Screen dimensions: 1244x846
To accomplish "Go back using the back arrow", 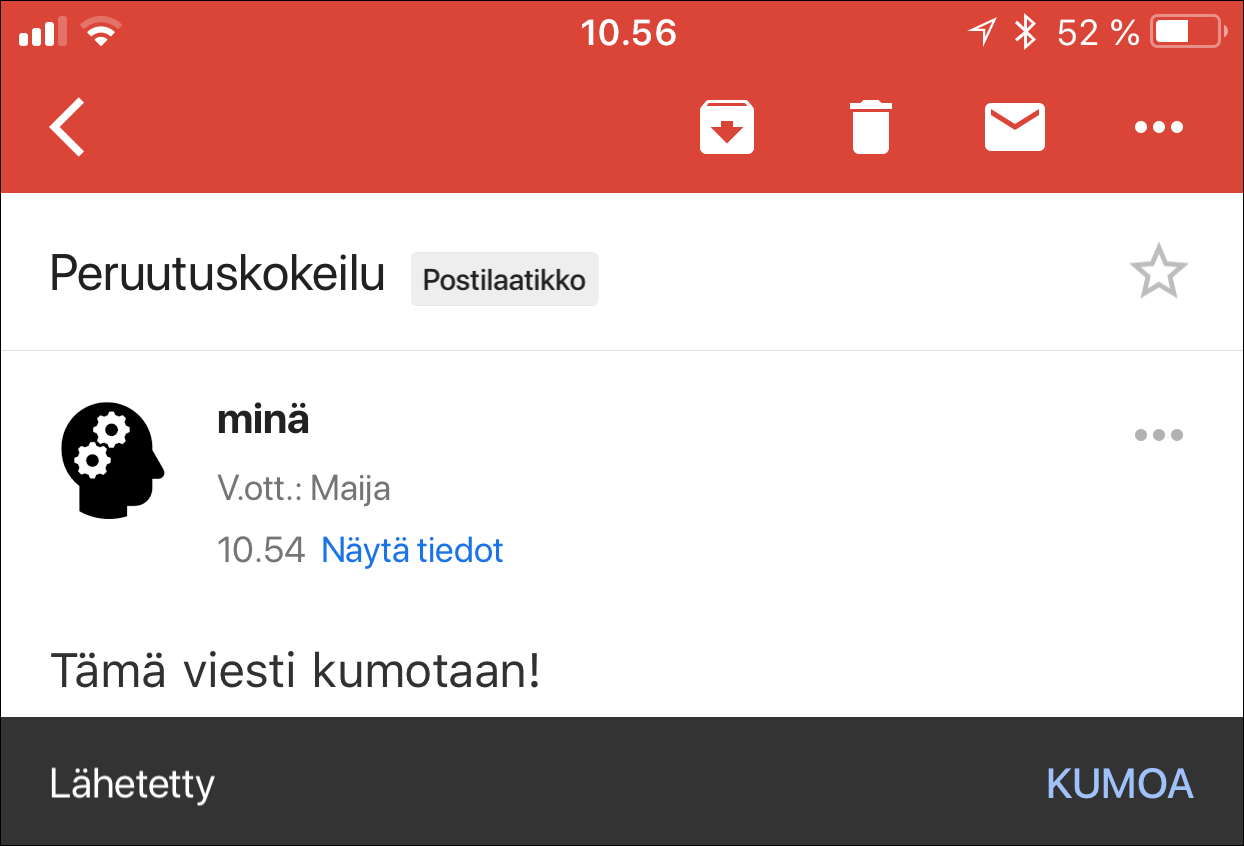I will (66, 126).
